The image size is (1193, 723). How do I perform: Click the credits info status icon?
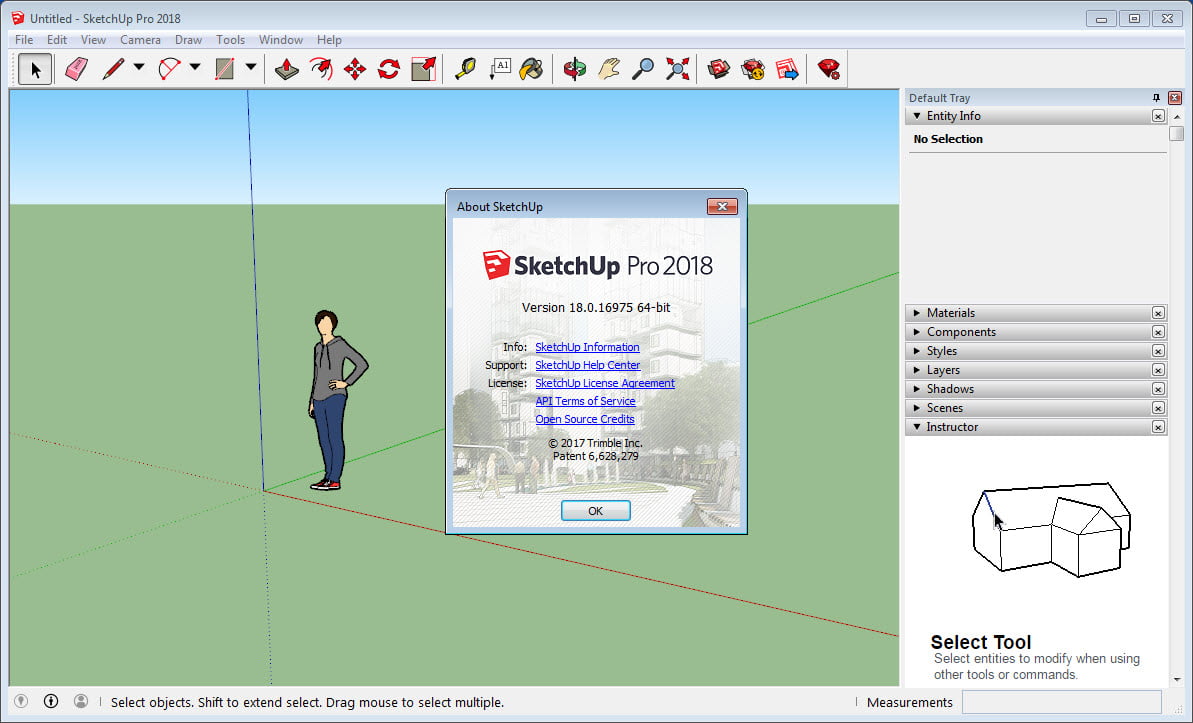pyautogui.click(x=51, y=702)
